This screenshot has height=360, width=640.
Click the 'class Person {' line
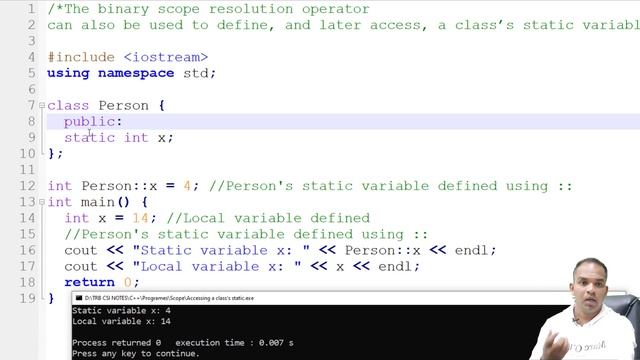point(106,105)
